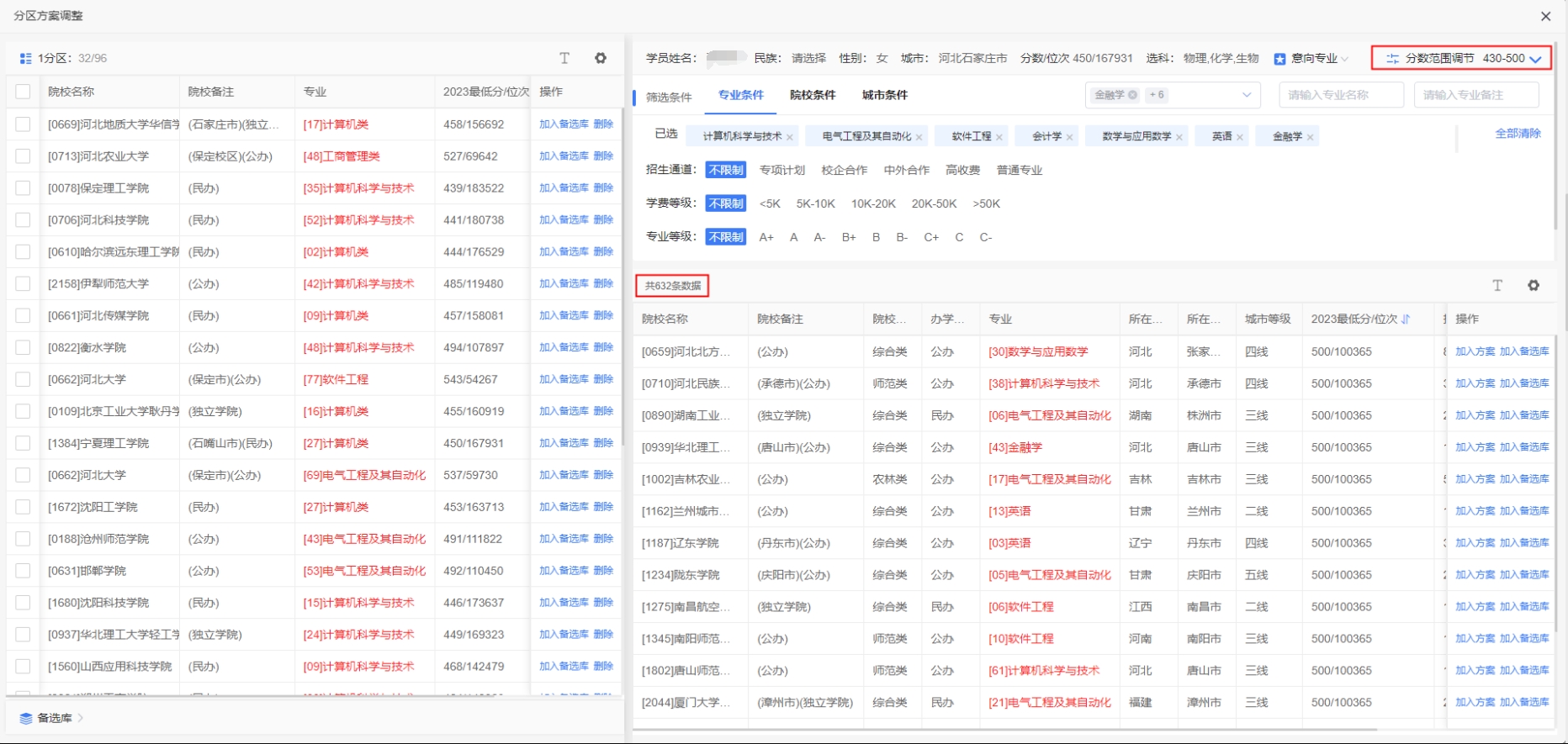
Task: Select 中外合作 admission channel
Action: 907,170
